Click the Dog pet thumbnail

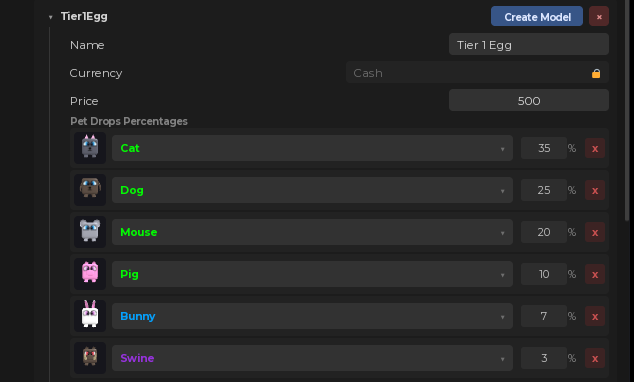90,190
